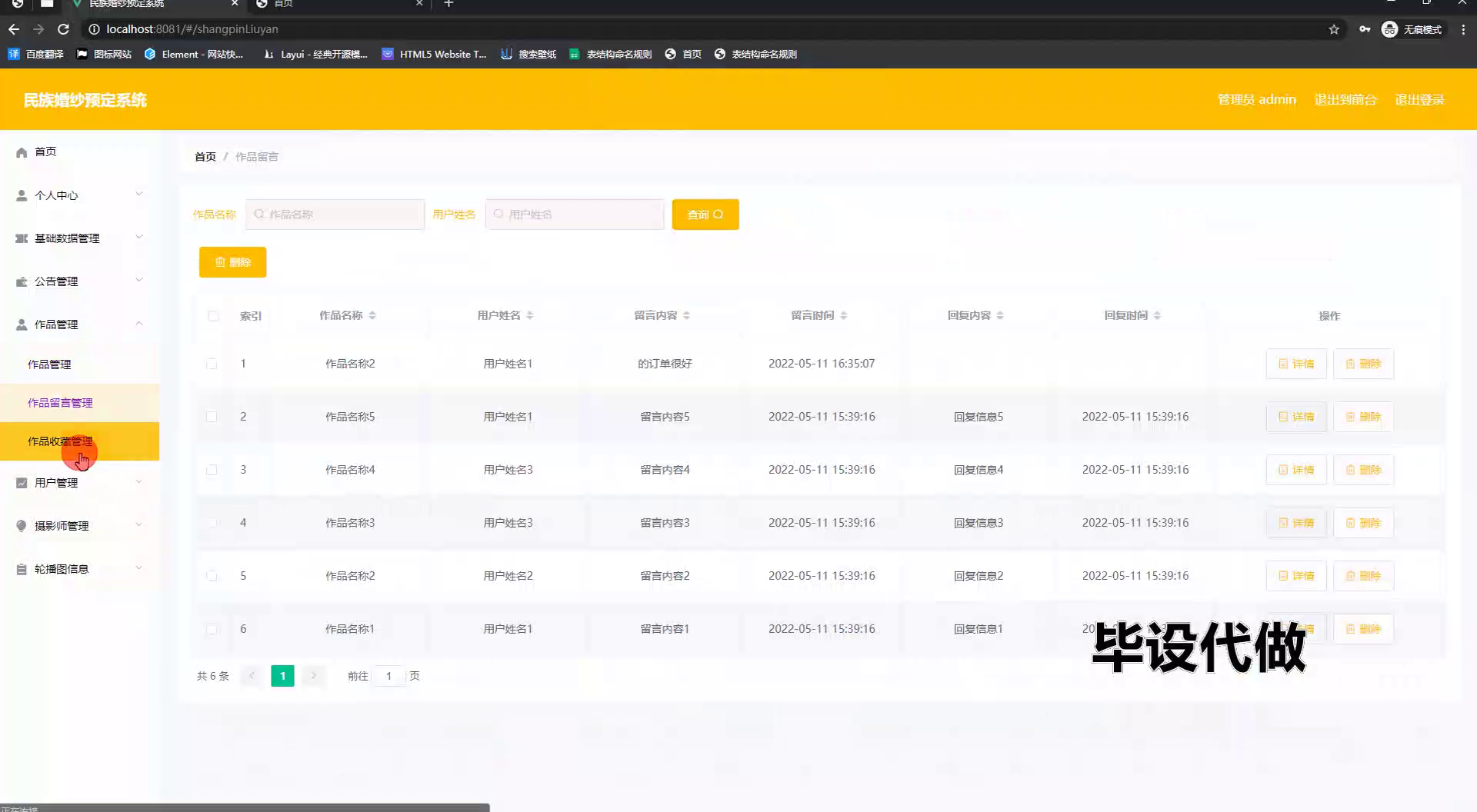Select 作品收藏管理 in the sidebar
Image resolution: width=1477 pixels, height=812 pixels.
click(80, 441)
